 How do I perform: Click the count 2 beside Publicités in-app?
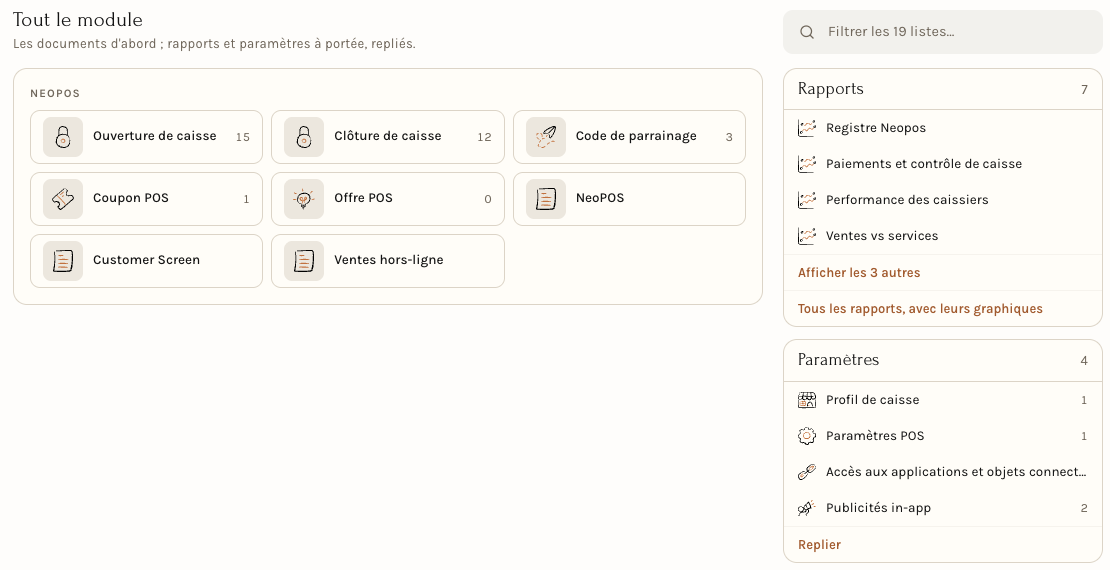click(1084, 508)
